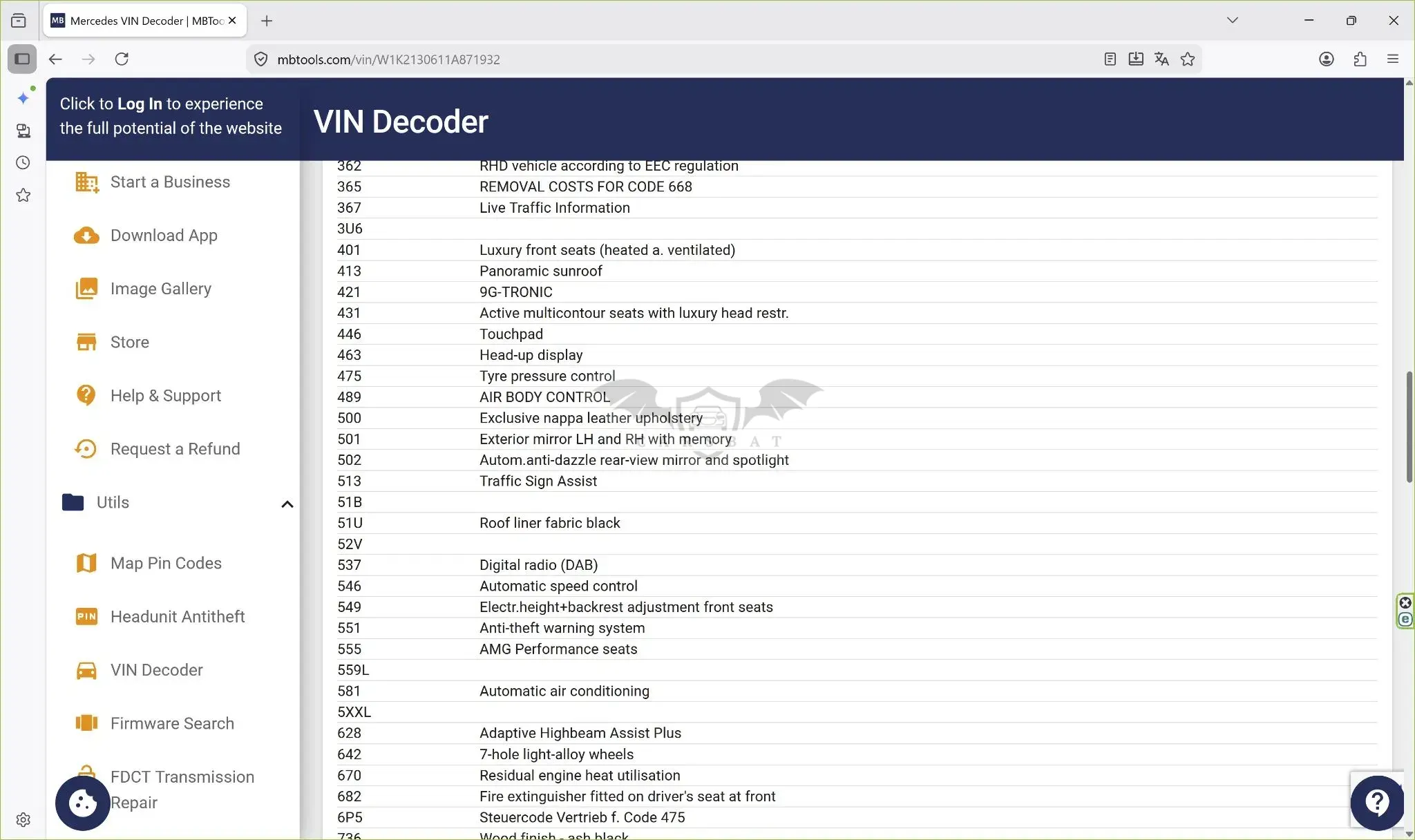
Task: Open Firmware Search utility
Action: tap(173, 723)
